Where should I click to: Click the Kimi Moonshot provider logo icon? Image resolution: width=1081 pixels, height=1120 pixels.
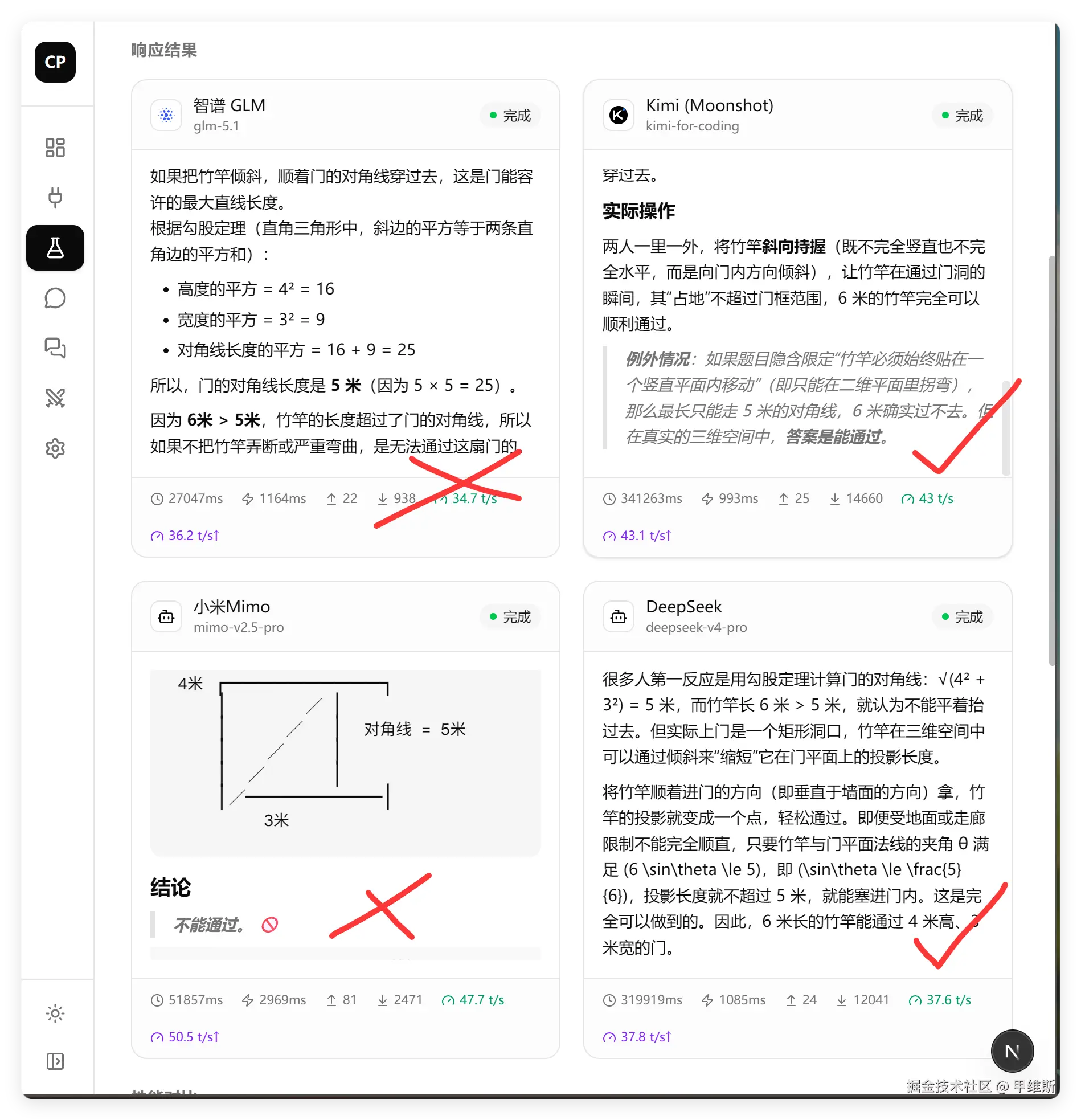point(618,115)
